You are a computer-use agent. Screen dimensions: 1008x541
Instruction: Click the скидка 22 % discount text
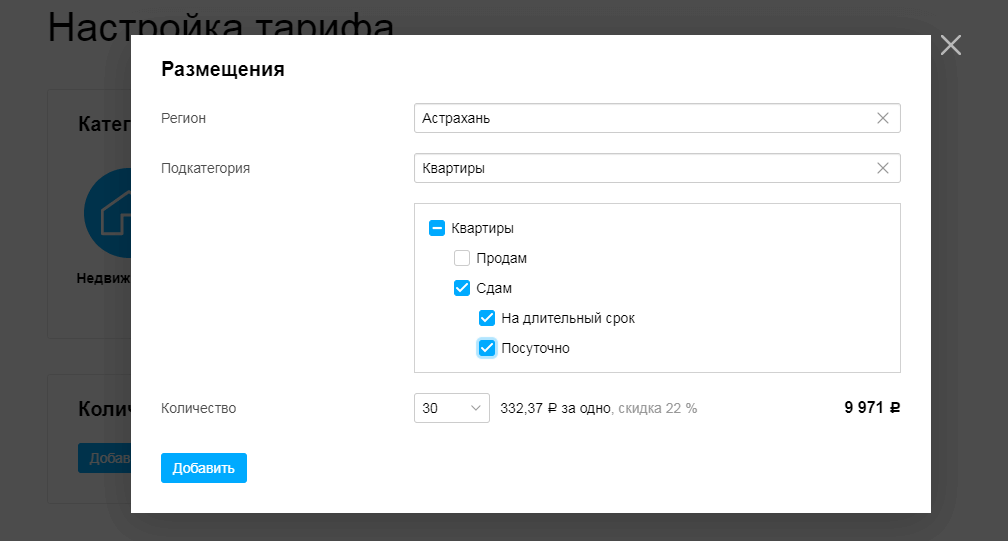[x=657, y=408]
